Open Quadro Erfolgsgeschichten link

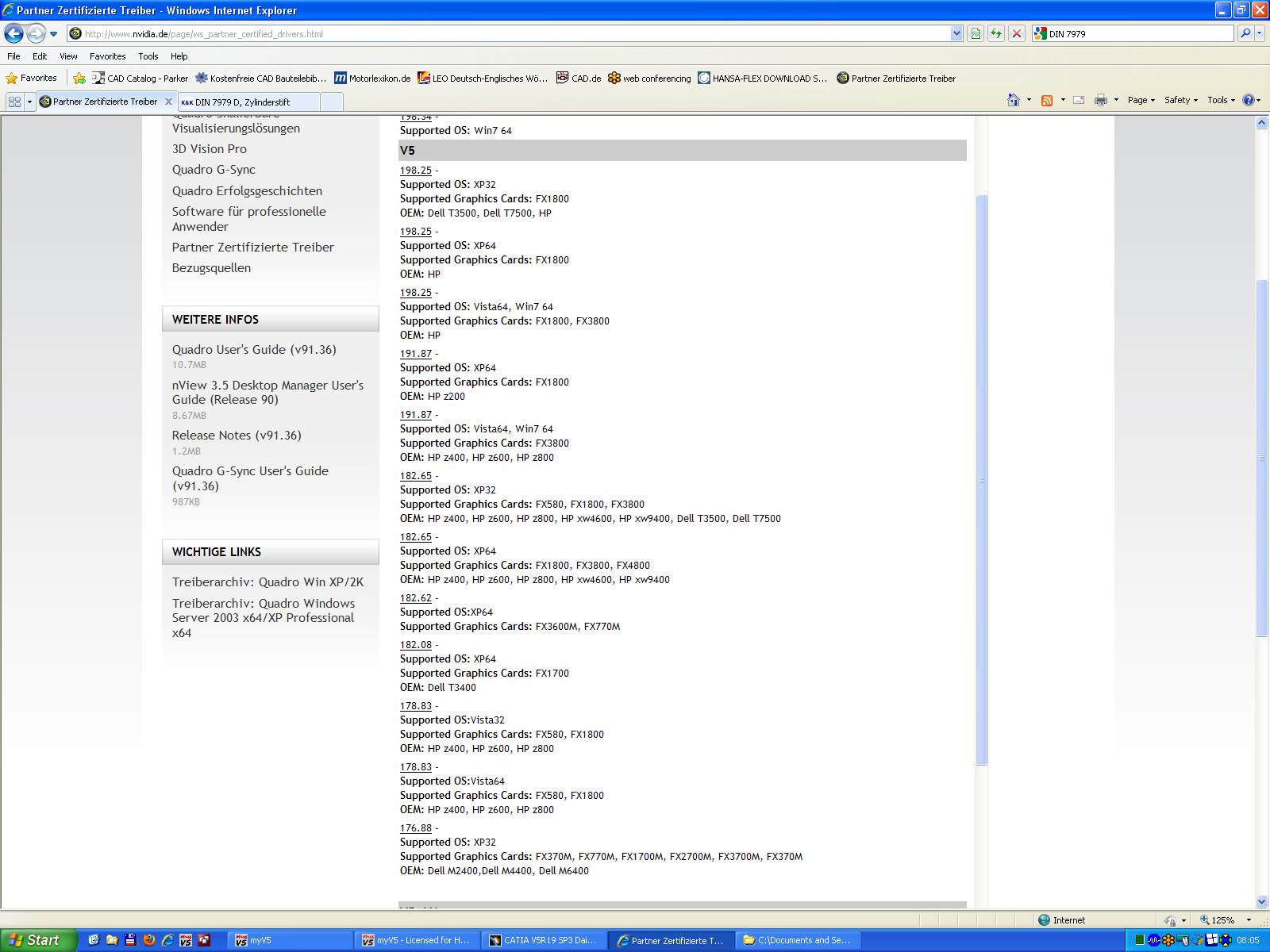[247, 191]
